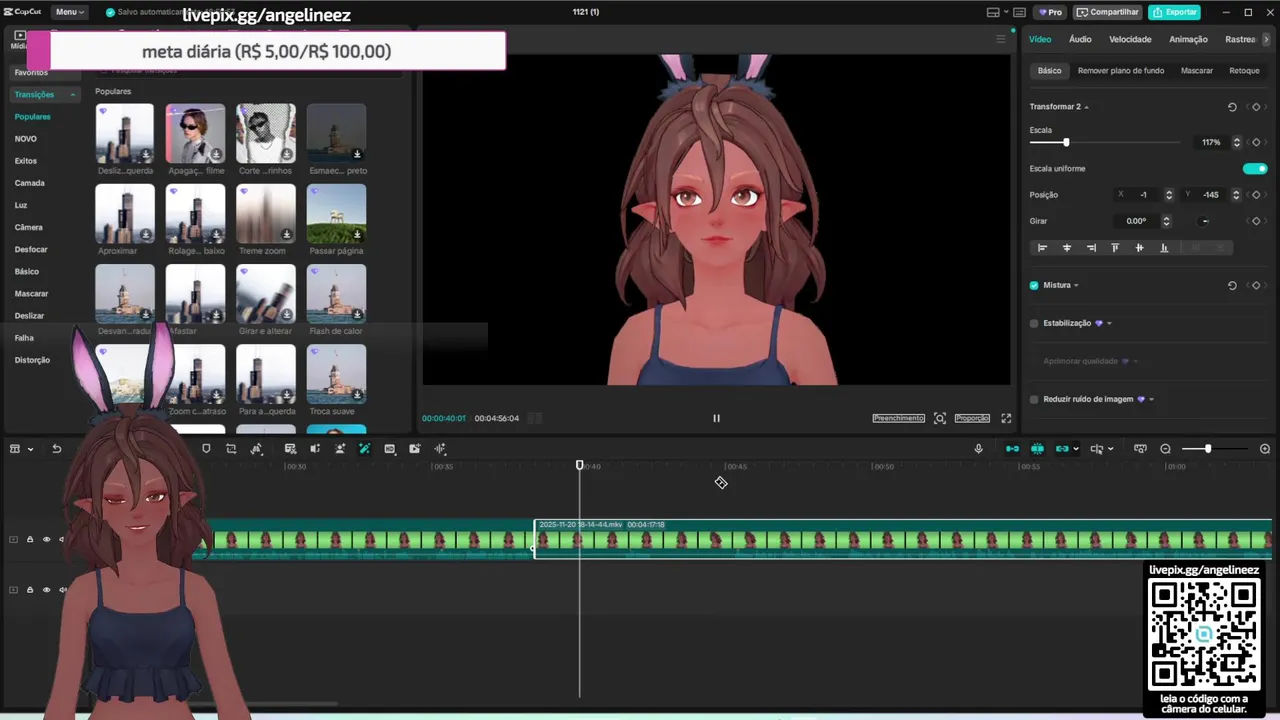Click the focus frame icon beside Proporção

click(x=940, y=418)
